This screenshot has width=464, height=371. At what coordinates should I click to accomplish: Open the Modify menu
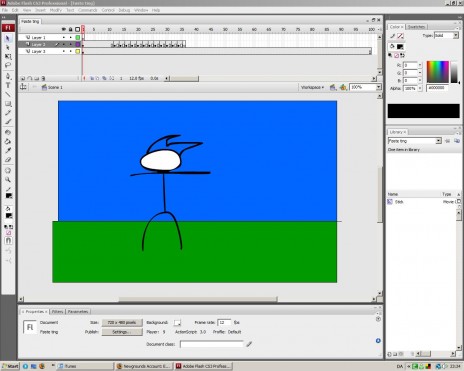pyautogui.click(x=56, y=10)
